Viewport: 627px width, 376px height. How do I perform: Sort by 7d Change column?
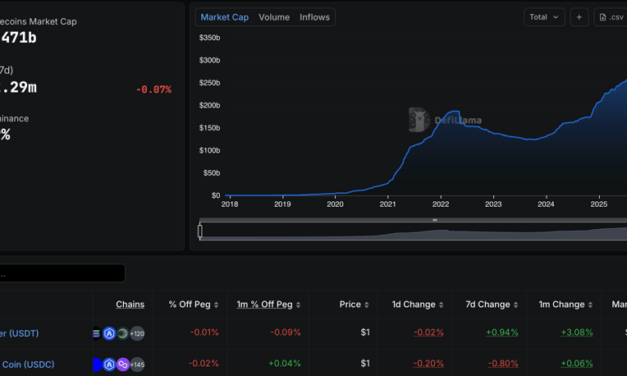click(492, 304)
